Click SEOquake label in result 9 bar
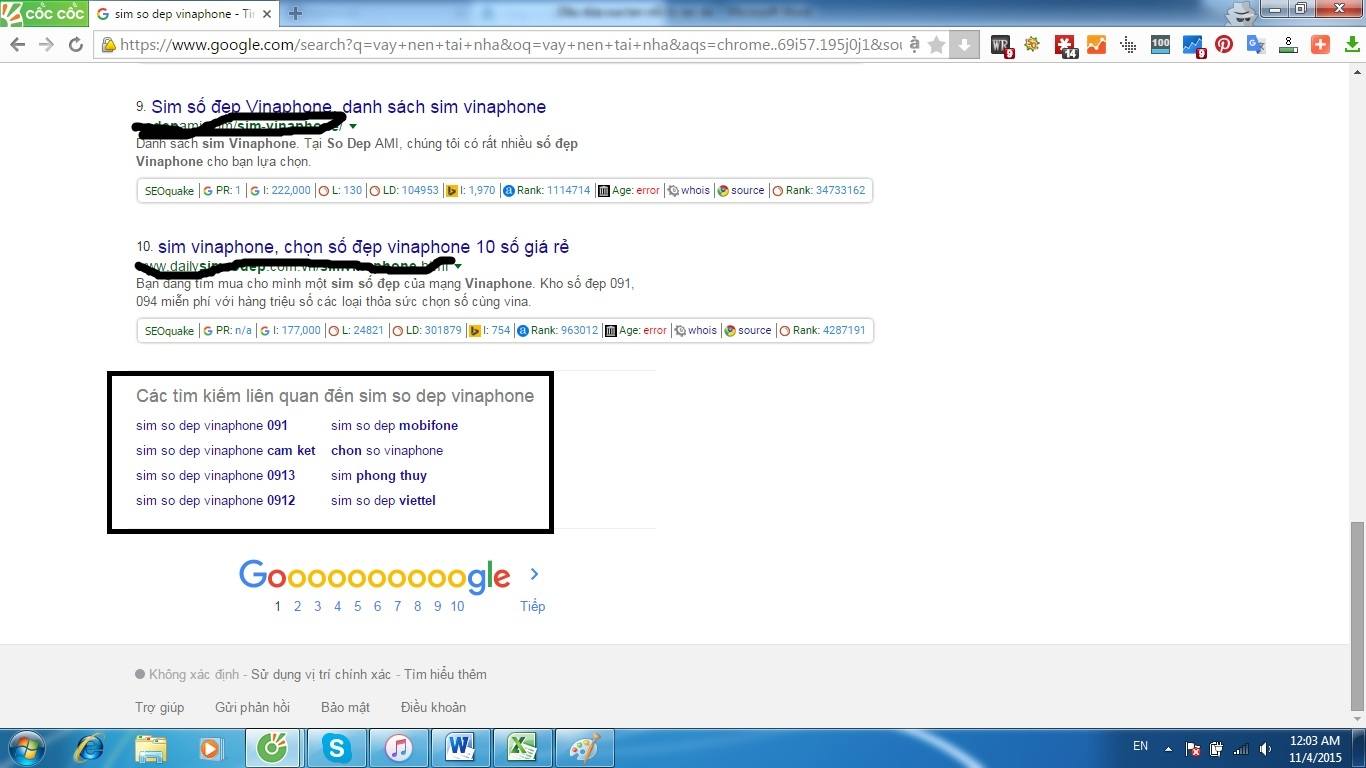Viewport: 1366px width, 768px height. click(x=169, y=191)
